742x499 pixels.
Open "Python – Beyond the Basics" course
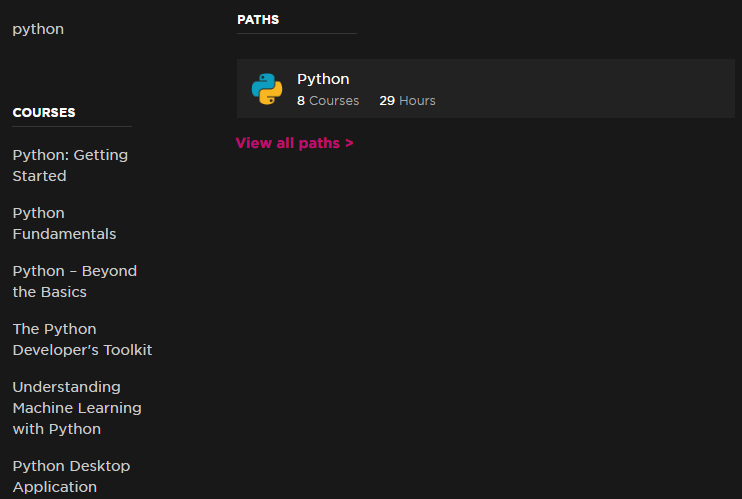pyautogui.click(x=75, y=281)
